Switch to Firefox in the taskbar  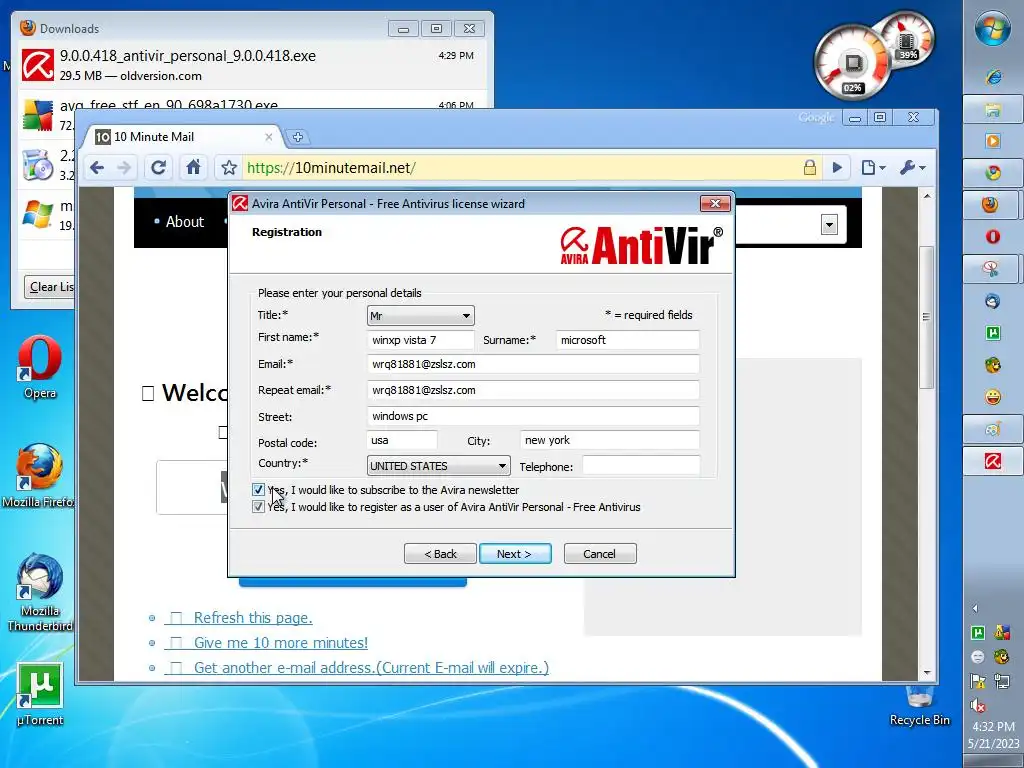pyautogui.click(x=991, y=205)
